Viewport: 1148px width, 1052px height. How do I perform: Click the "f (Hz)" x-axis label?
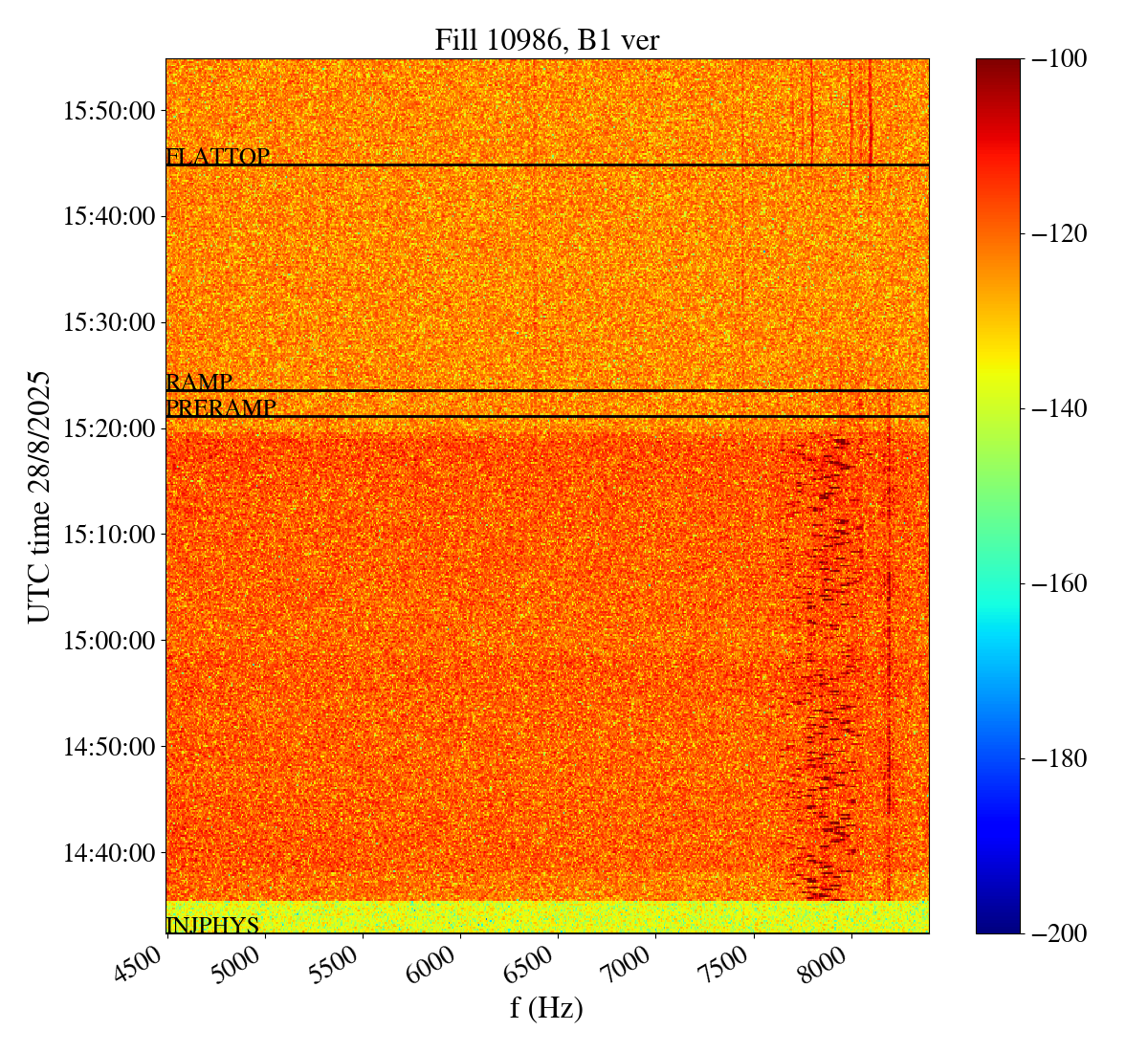(546, 1008)
